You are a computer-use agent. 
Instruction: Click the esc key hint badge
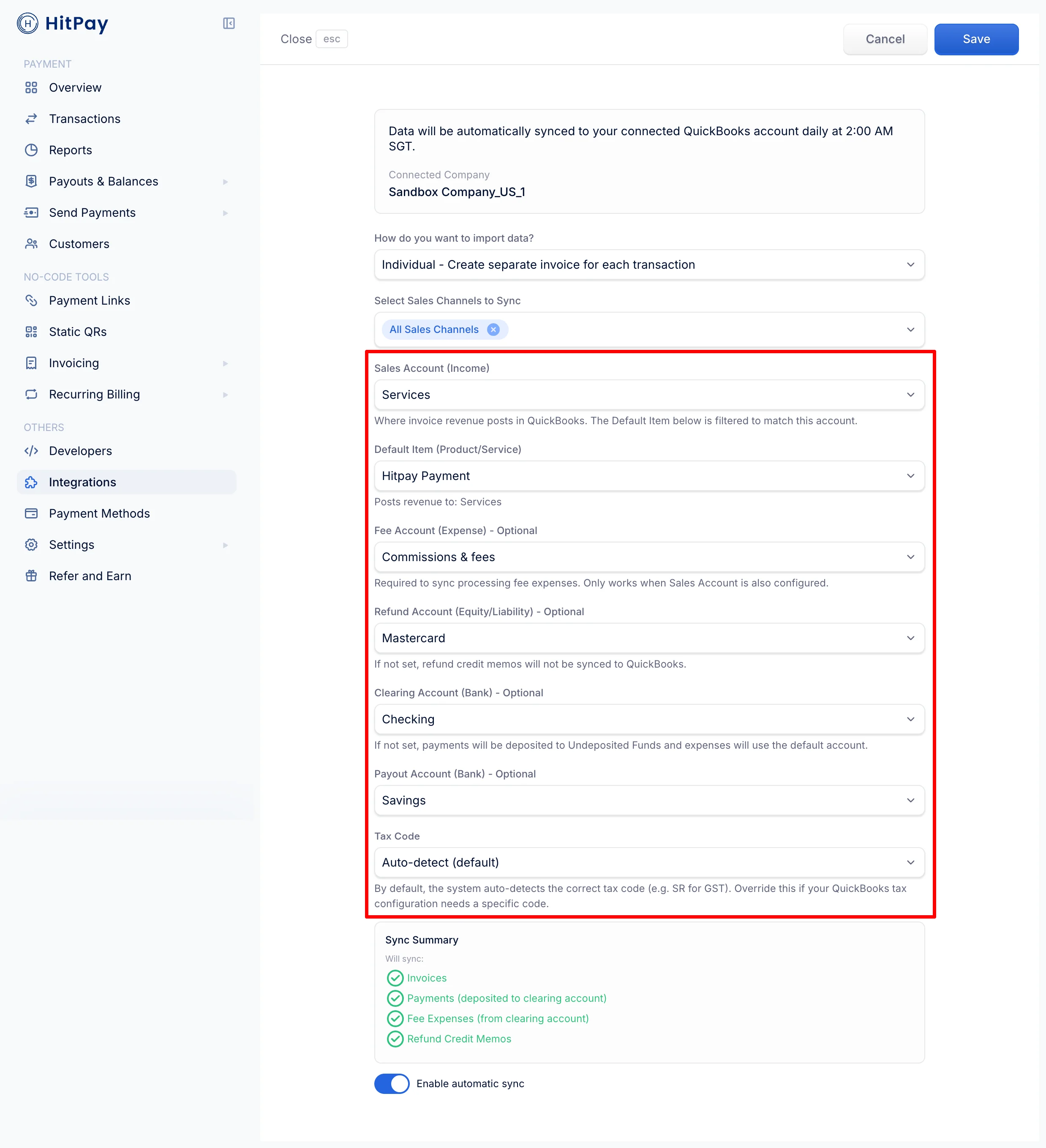pyautogui.click(x=331, y=39)
